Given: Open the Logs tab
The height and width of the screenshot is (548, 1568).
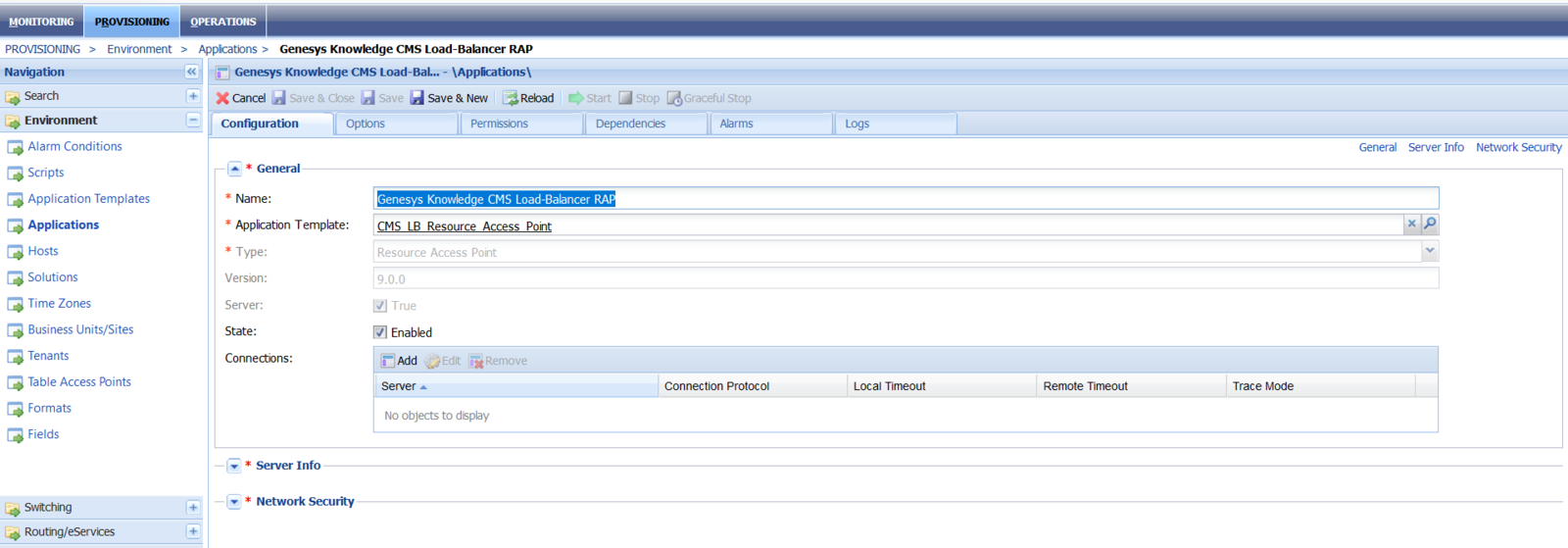Looking at the screenshot, I should pyautogui.click(x=897, y=124).
